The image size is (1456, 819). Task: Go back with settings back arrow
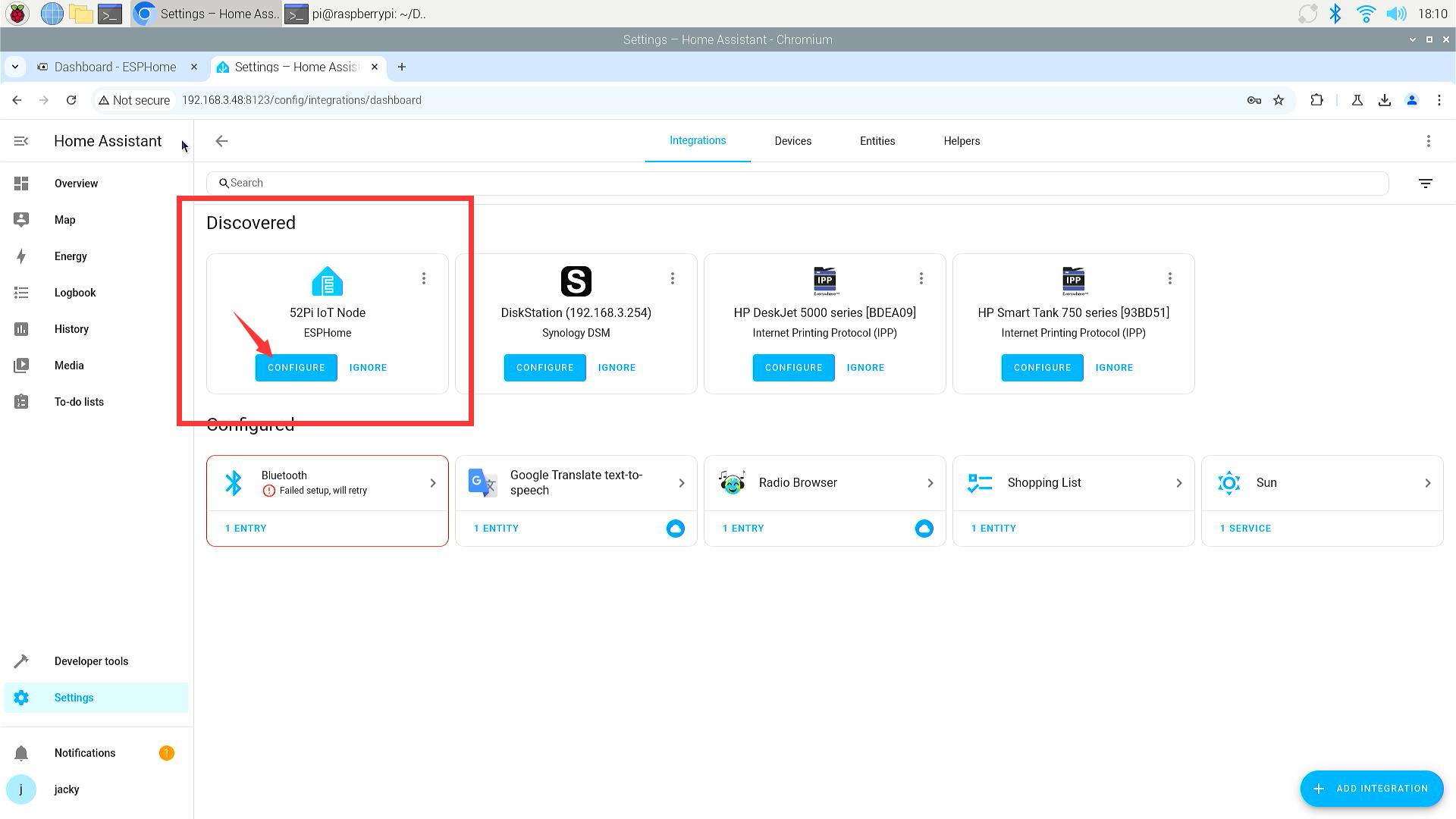pos(221,141)
